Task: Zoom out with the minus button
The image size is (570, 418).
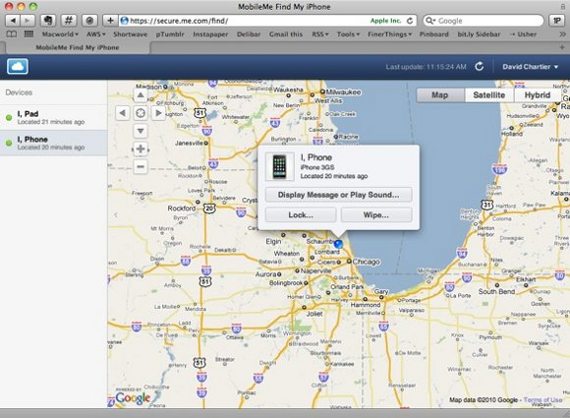Action: (x=140, y=166)
